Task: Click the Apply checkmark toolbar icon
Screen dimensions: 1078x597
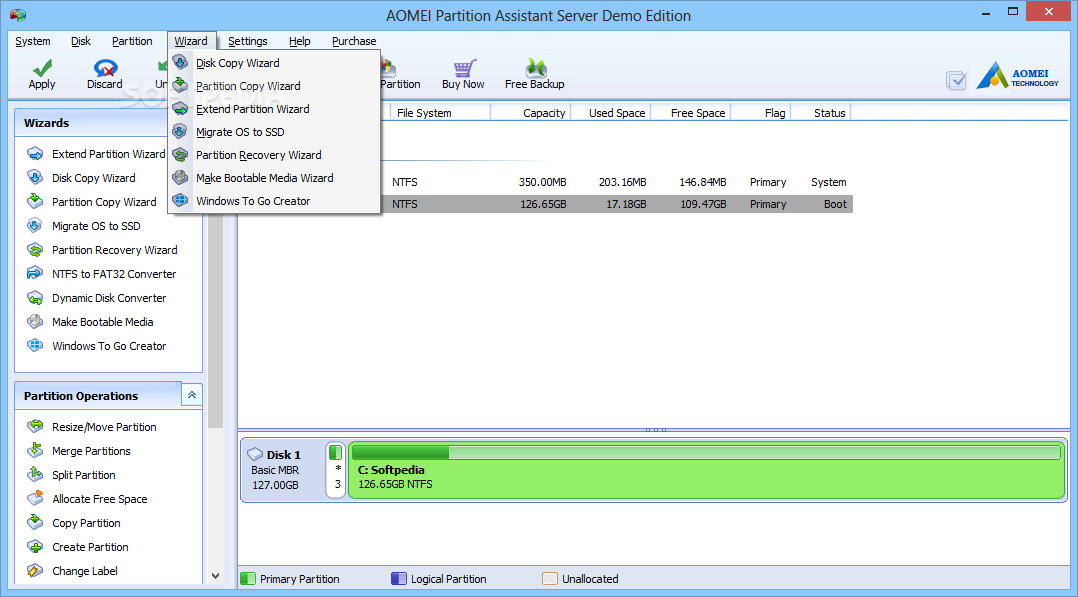Action: (42, 67)
